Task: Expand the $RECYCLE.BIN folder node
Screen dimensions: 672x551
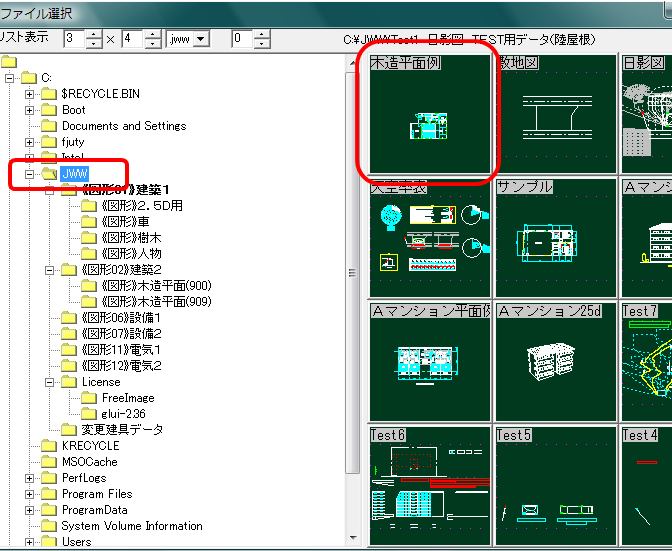Action: coord(30,94)
